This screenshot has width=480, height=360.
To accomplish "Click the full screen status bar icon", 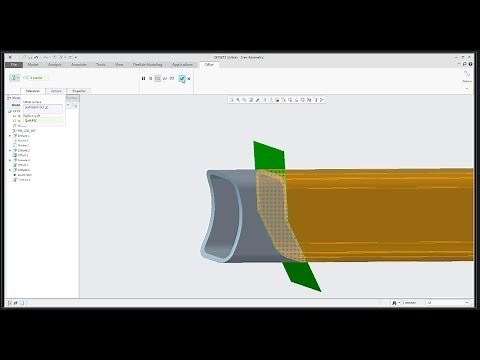I will click(22, 303).
